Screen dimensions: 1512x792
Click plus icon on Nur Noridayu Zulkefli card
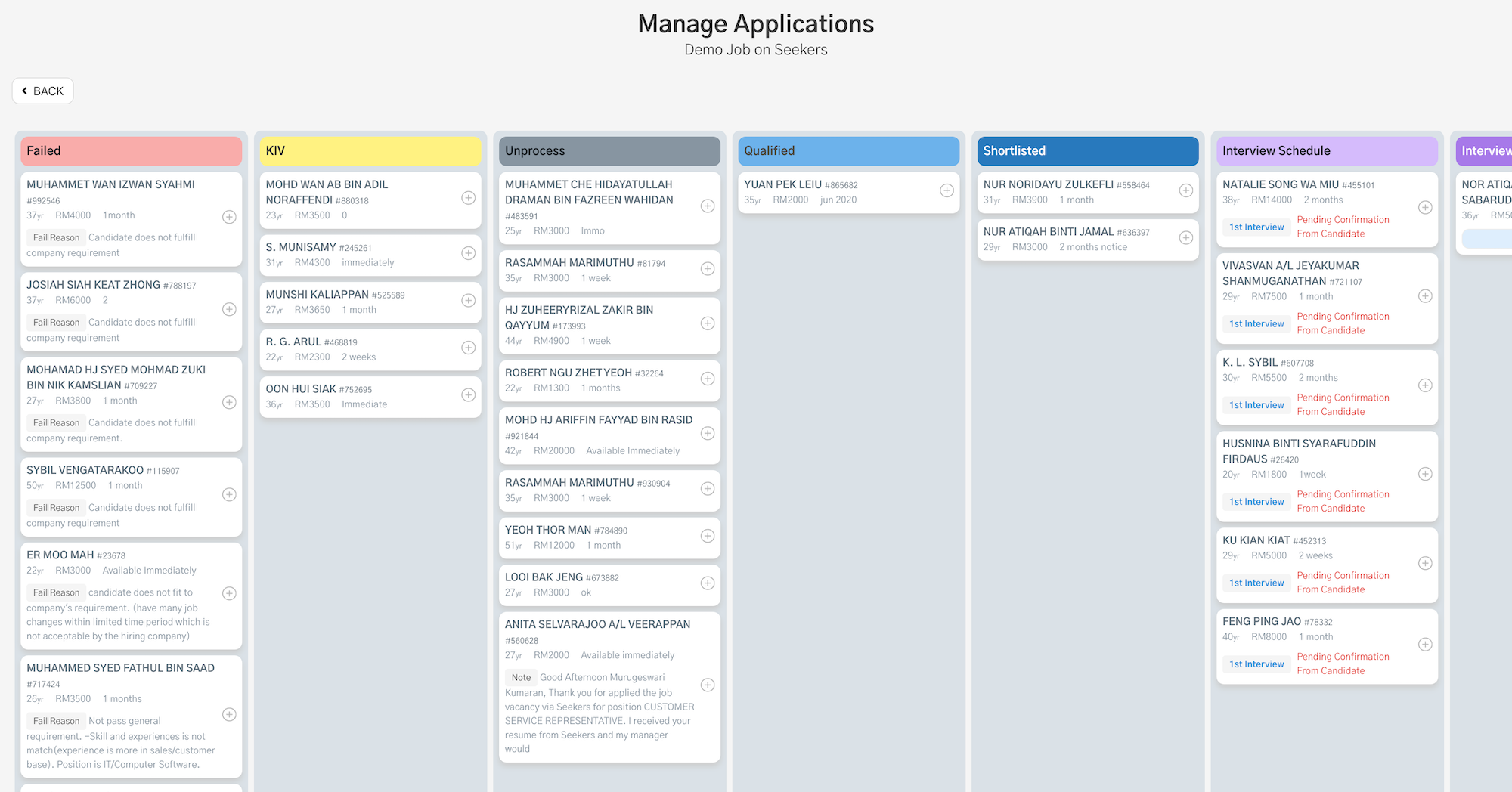coord(1186,190)
